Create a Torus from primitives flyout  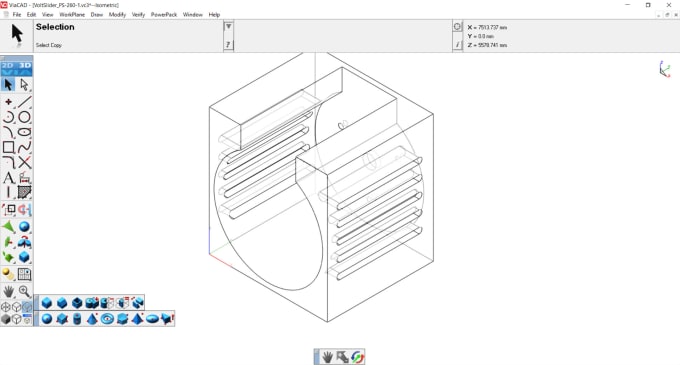tap(107, 319)
